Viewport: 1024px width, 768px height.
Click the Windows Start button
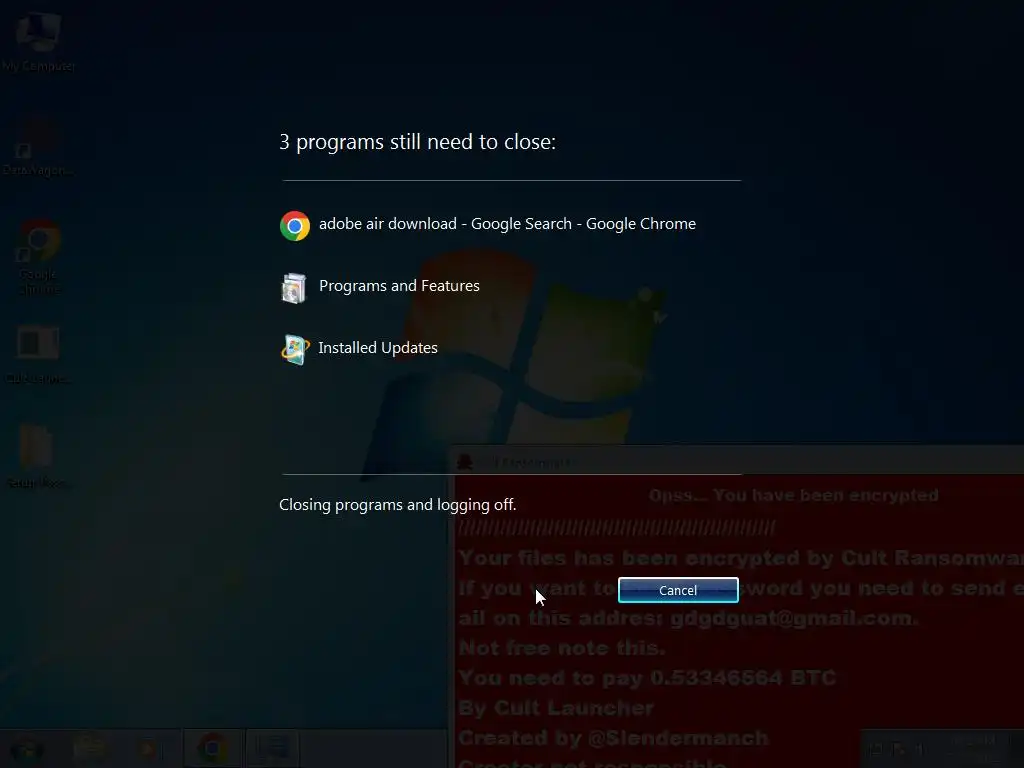(x=27, y=748)
